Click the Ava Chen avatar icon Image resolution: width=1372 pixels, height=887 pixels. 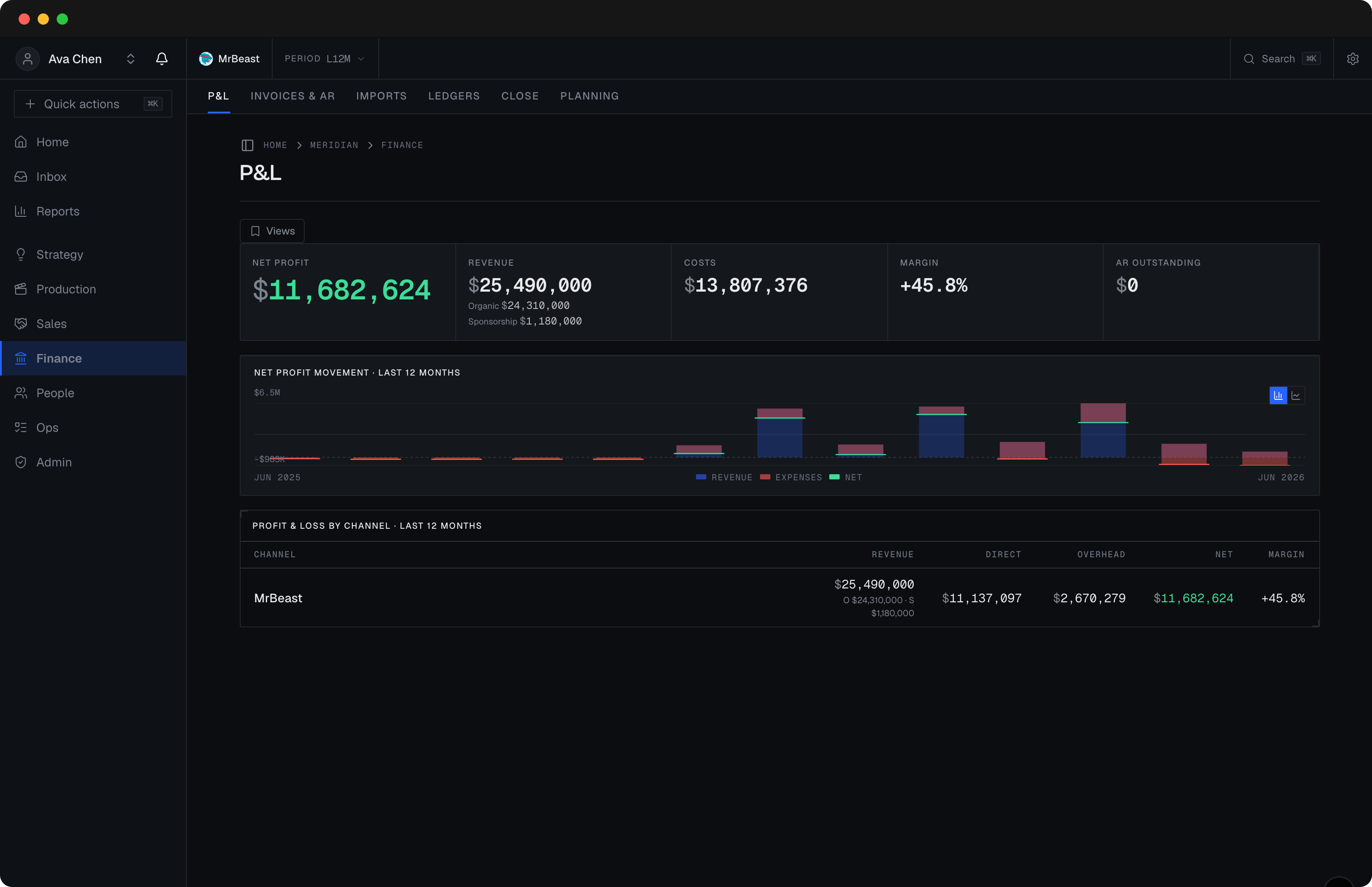[x=27, y=59]
